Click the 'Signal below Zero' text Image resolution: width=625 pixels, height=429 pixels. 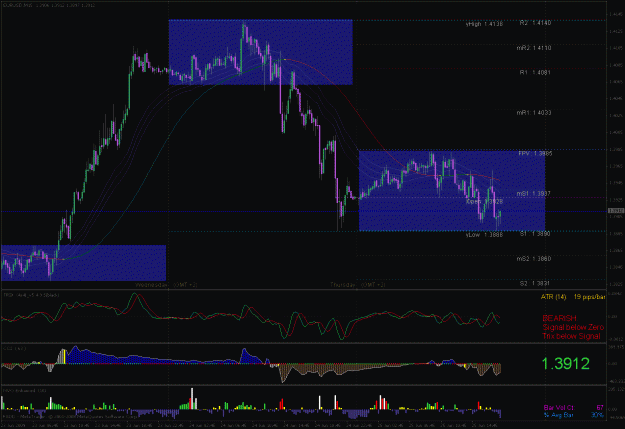[x=573, y=327]
